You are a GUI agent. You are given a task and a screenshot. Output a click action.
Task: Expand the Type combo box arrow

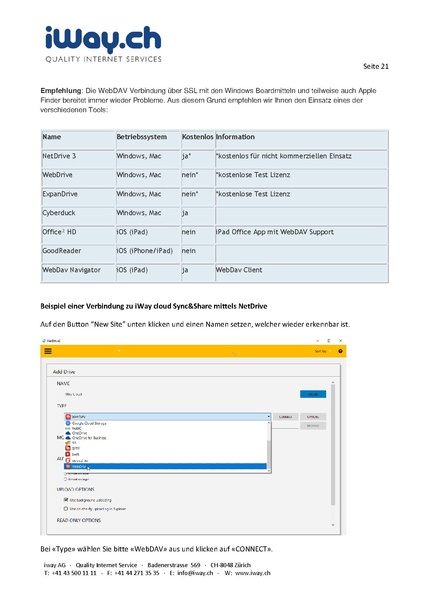[x=269, y=416]
